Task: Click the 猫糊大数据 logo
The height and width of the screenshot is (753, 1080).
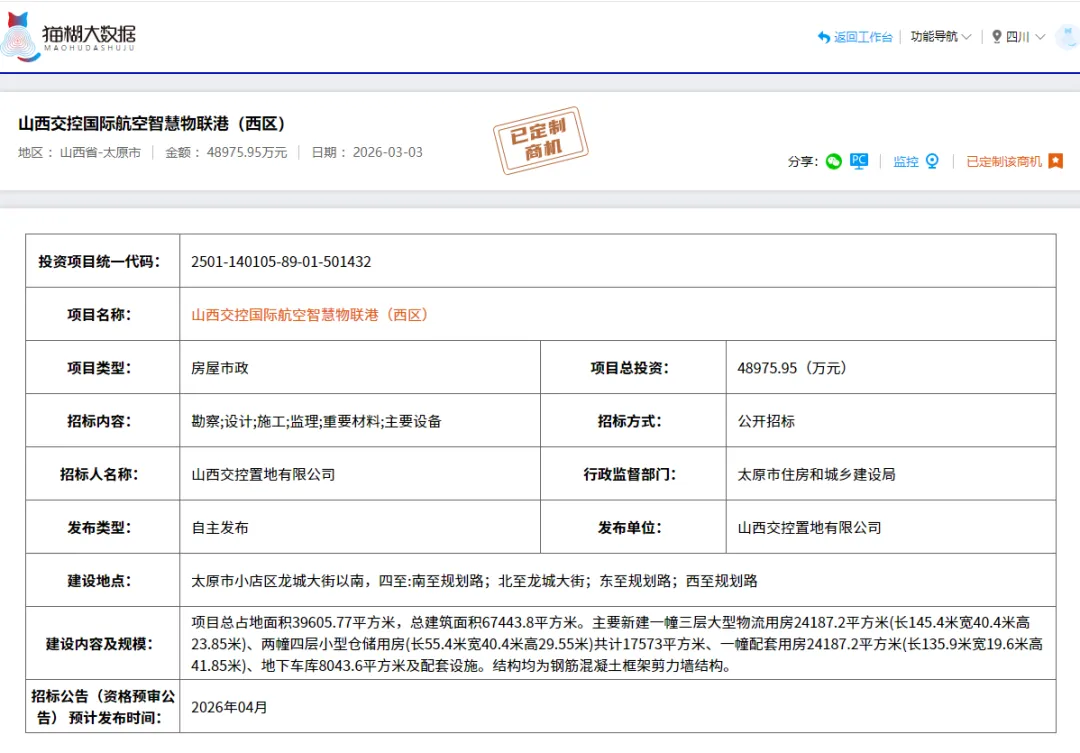Action: (69, 37)
